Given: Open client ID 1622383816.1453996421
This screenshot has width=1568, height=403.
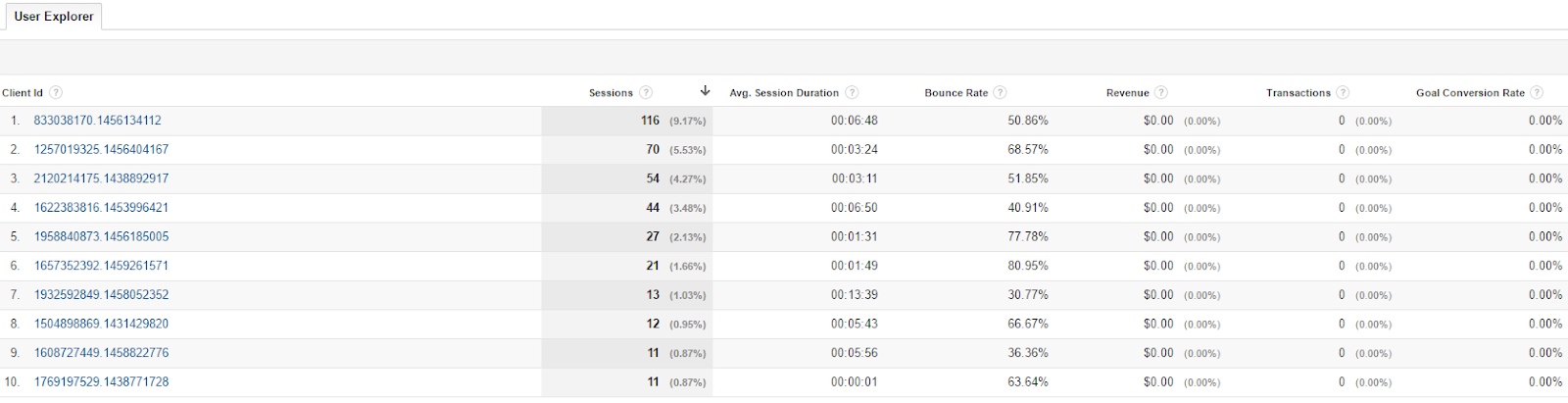Looking at the screenshot, I should 101,208.
